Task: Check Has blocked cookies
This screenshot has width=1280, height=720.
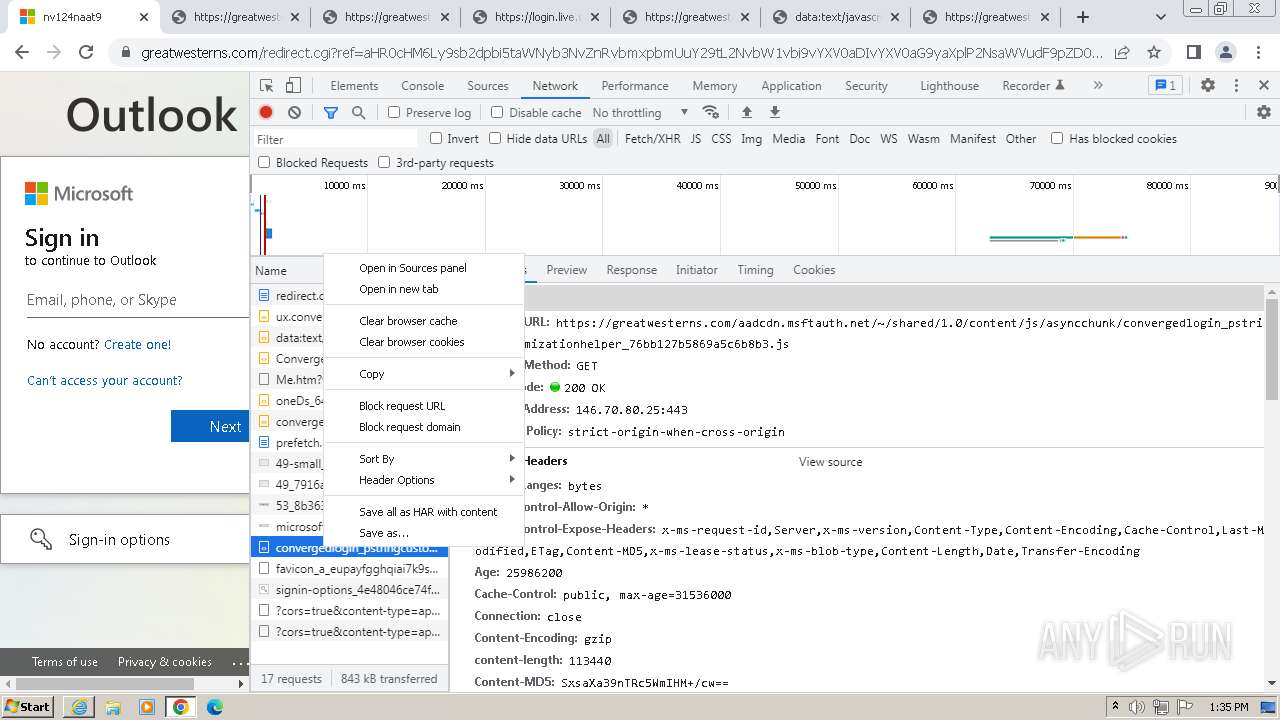Action: pos(1057,139)
